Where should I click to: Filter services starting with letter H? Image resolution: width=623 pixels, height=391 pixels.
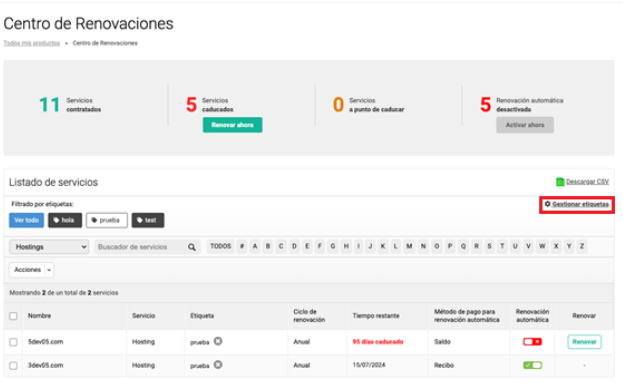click(x=346, y=246)
